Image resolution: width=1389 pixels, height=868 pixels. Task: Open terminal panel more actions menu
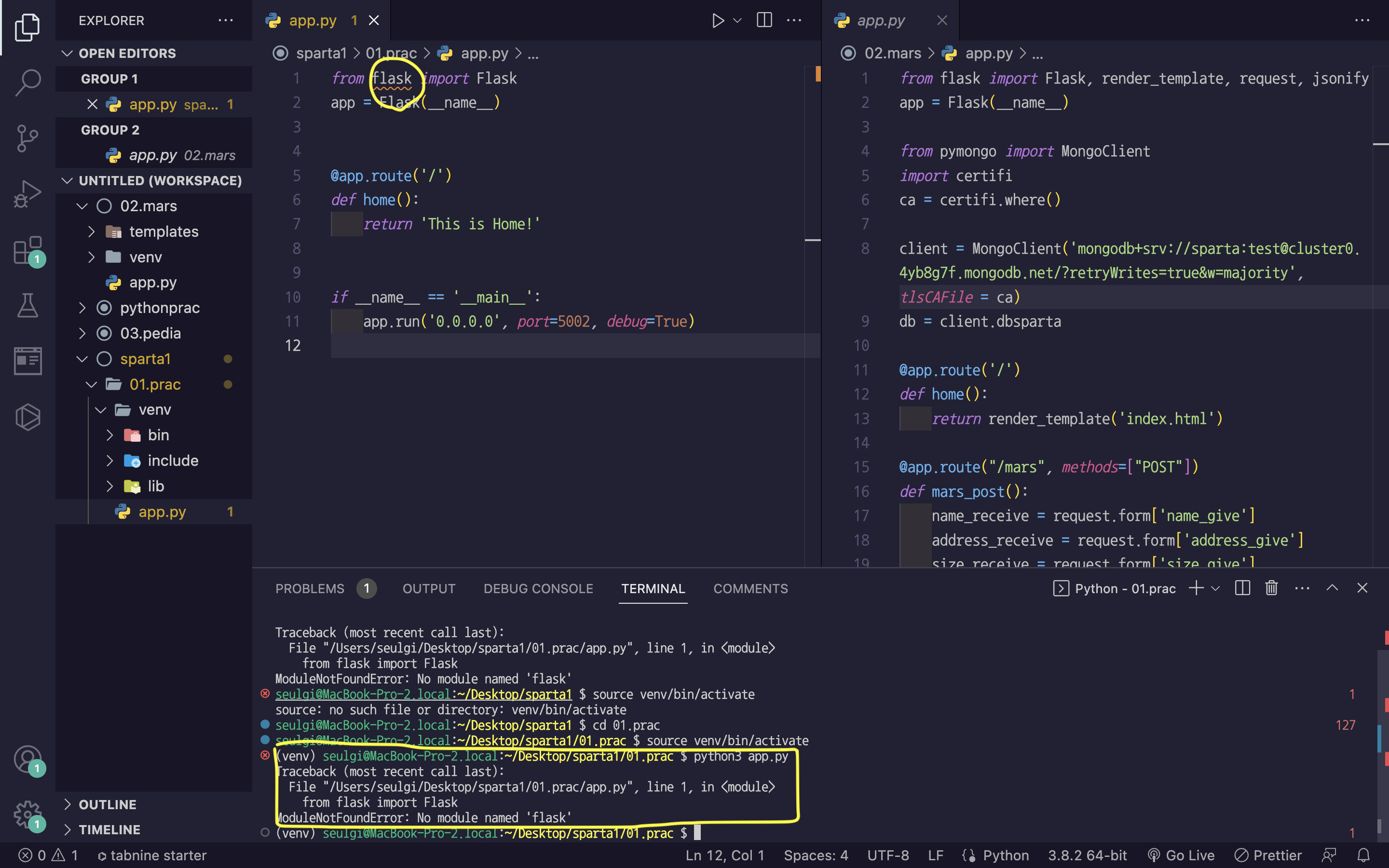1302,588
